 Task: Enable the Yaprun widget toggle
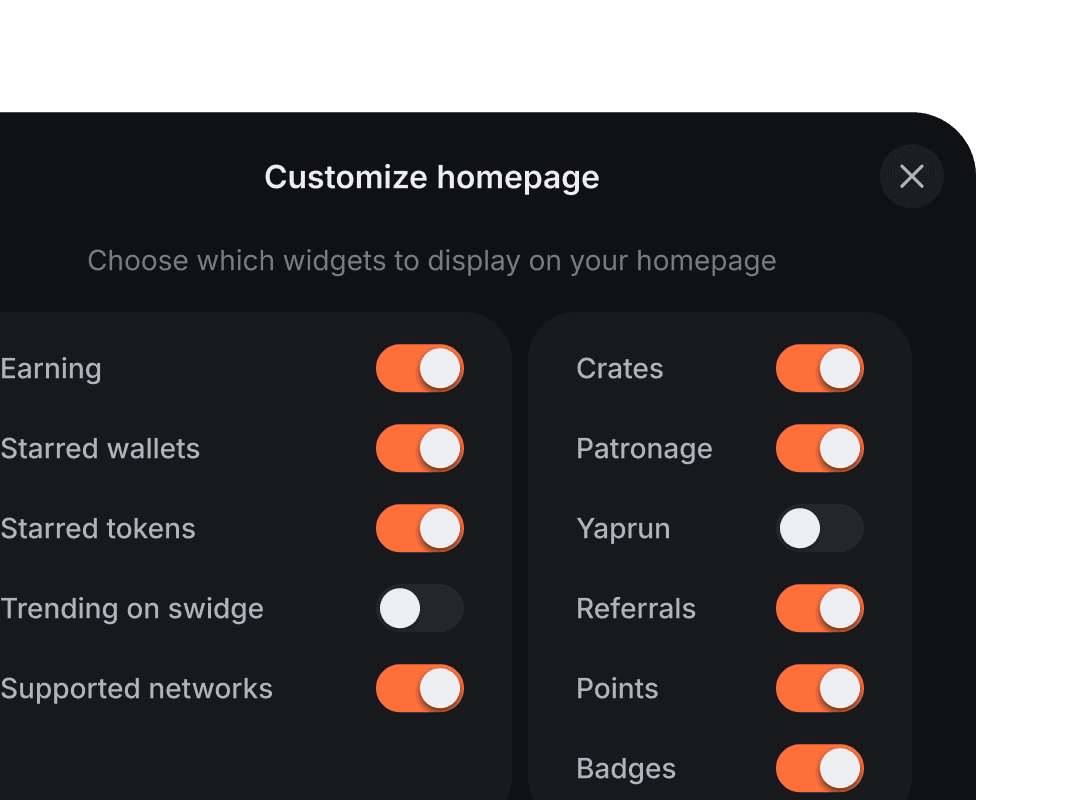tap(819, 528)
